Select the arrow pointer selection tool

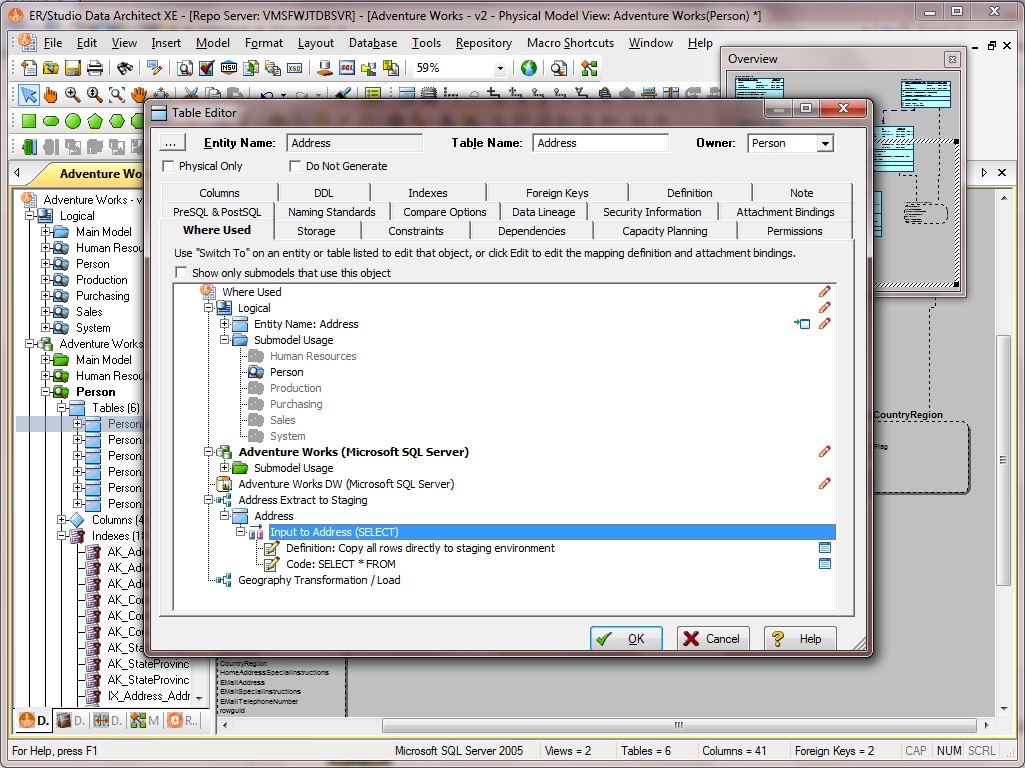pos(29,95)
